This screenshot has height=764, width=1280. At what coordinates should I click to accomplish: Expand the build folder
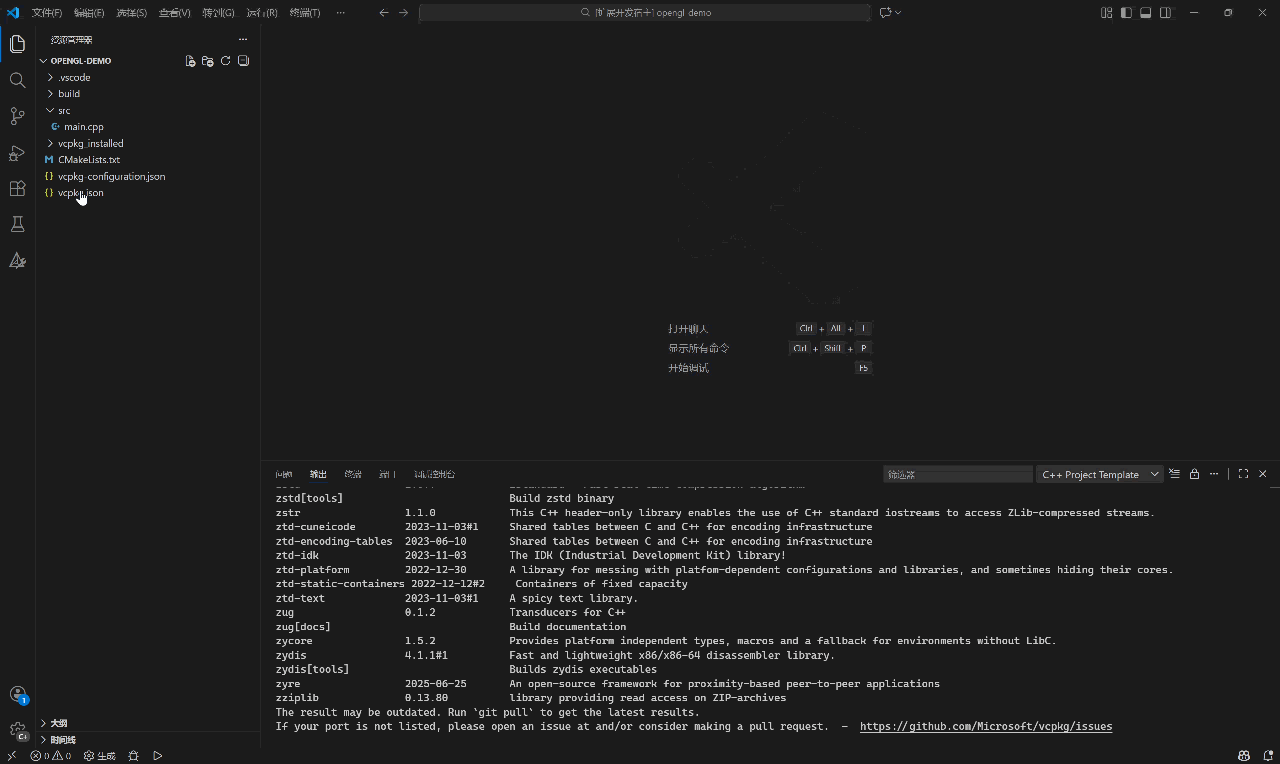[x=50, y=94]
